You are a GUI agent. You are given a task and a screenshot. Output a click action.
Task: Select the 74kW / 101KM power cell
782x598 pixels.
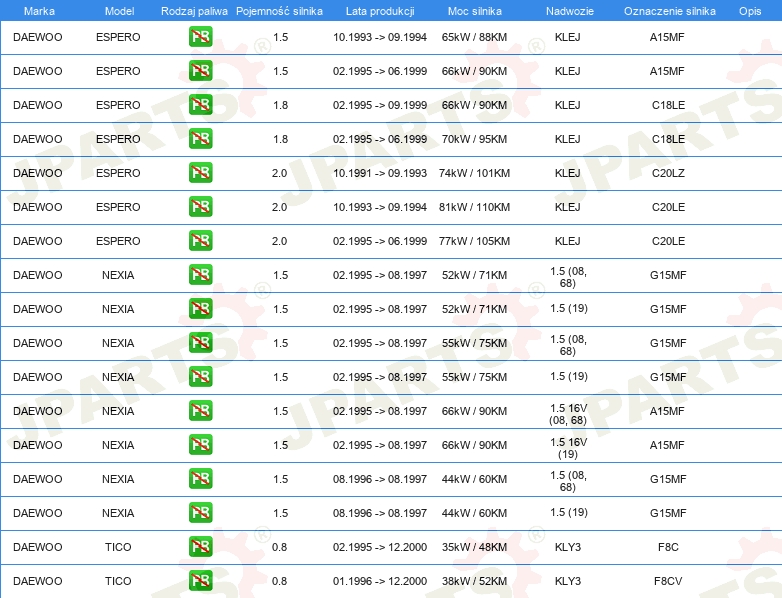click(x=474, y=173)
